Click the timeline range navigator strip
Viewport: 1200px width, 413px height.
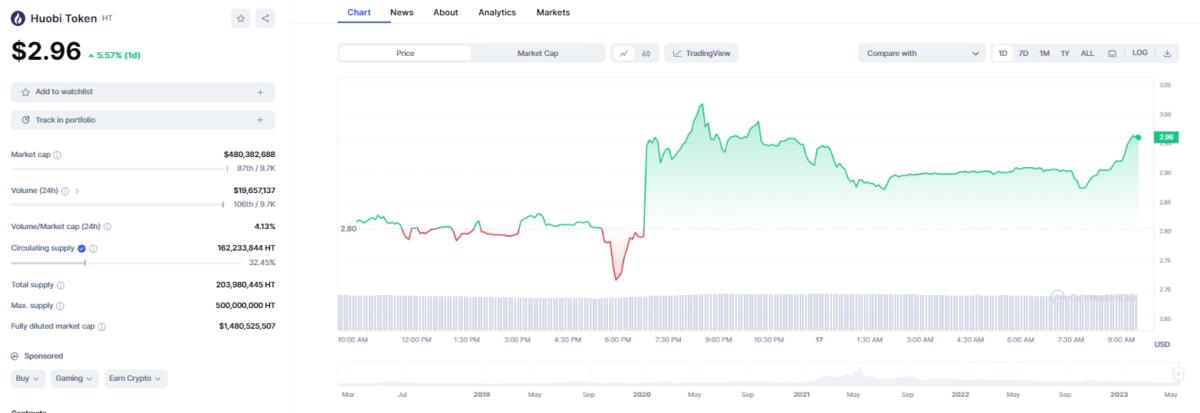pos(757,373)
